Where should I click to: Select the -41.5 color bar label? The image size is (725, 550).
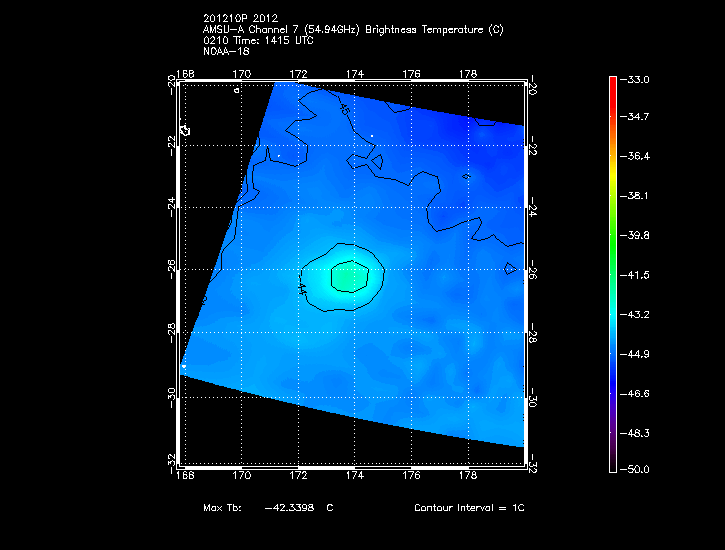point(637,274)
